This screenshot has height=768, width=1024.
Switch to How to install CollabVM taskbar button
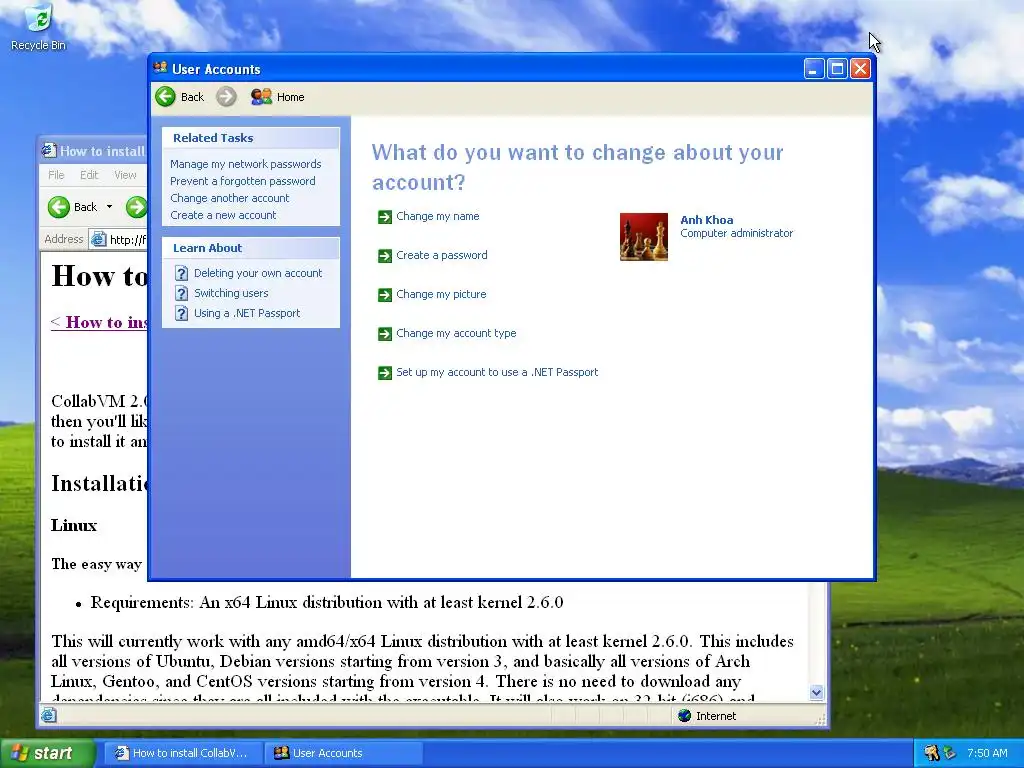(182, 753)
